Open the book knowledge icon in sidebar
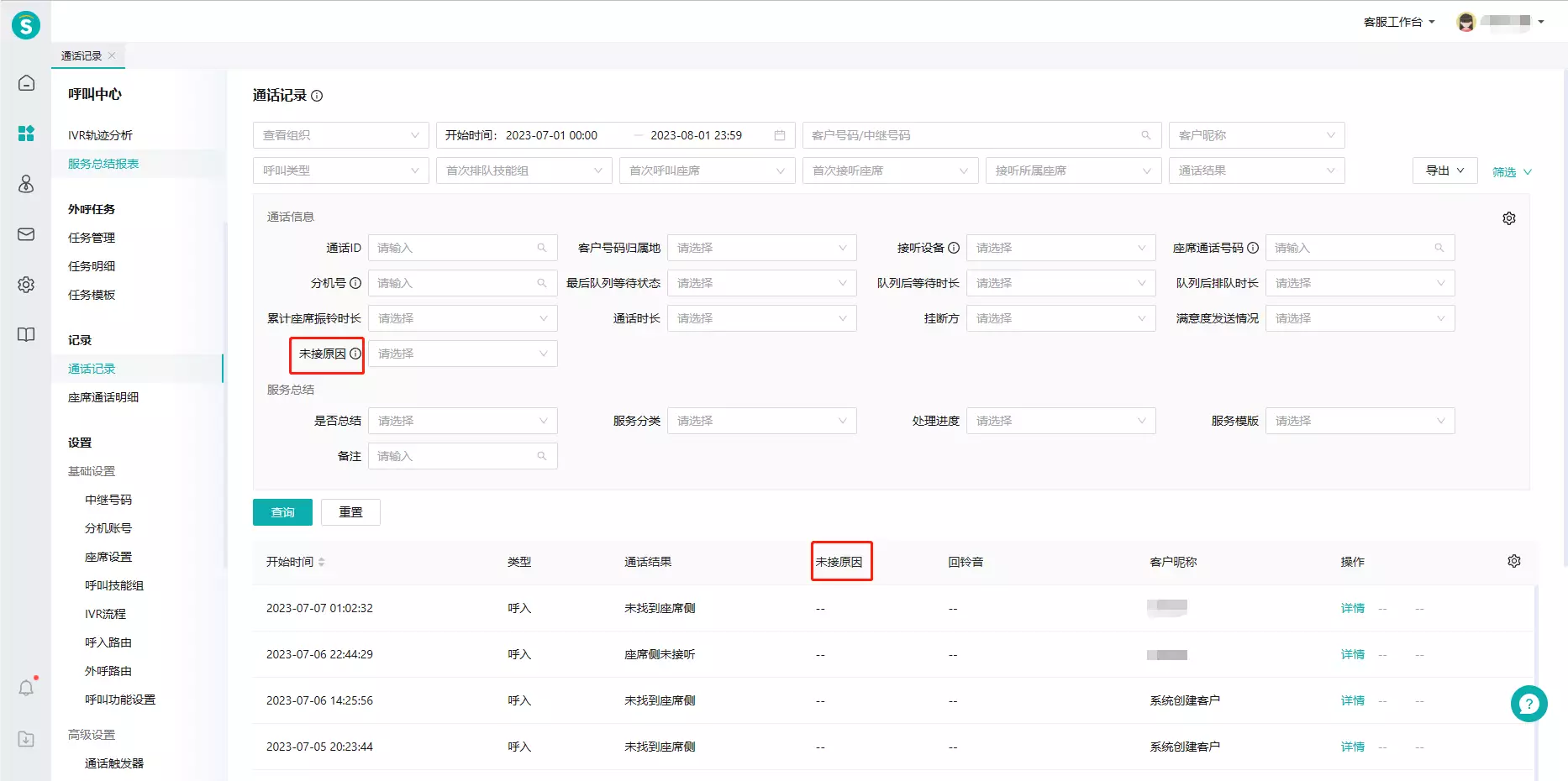 [26, 334]
